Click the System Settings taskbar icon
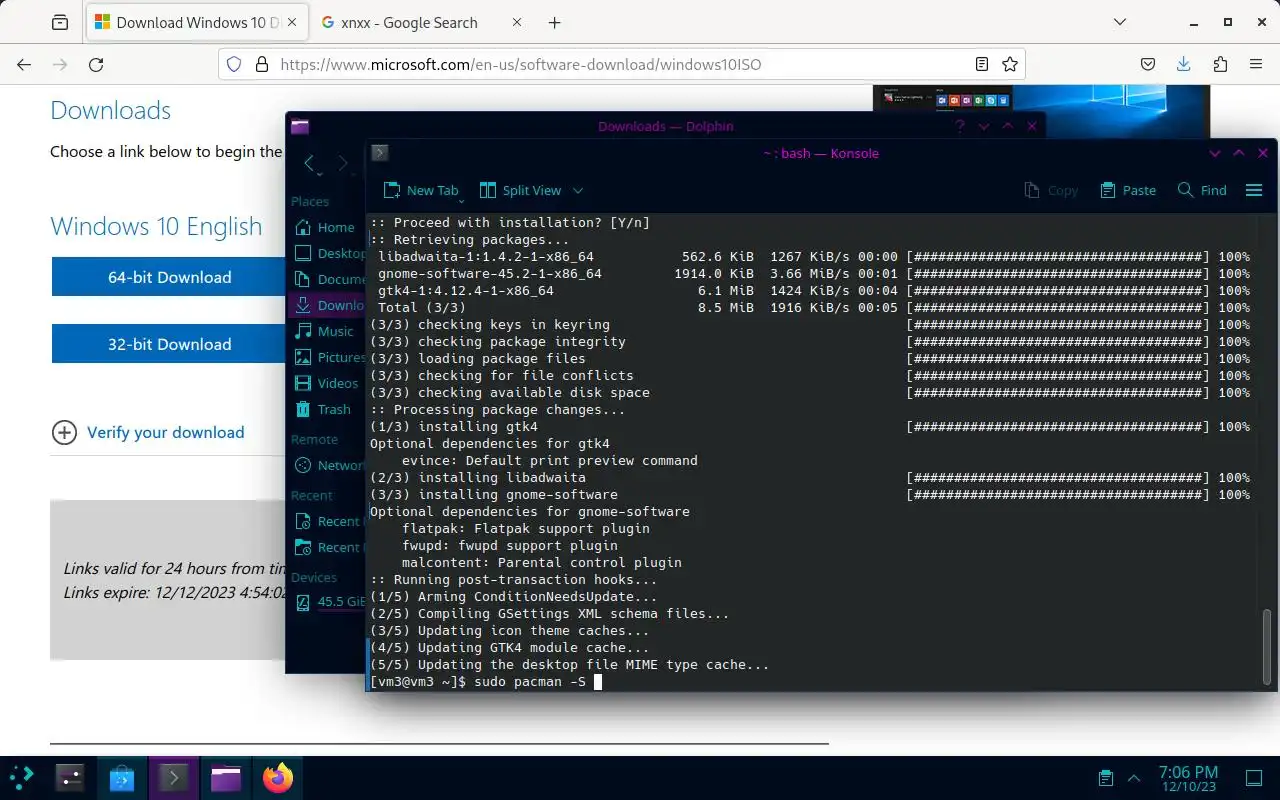 tap(70, 777)
